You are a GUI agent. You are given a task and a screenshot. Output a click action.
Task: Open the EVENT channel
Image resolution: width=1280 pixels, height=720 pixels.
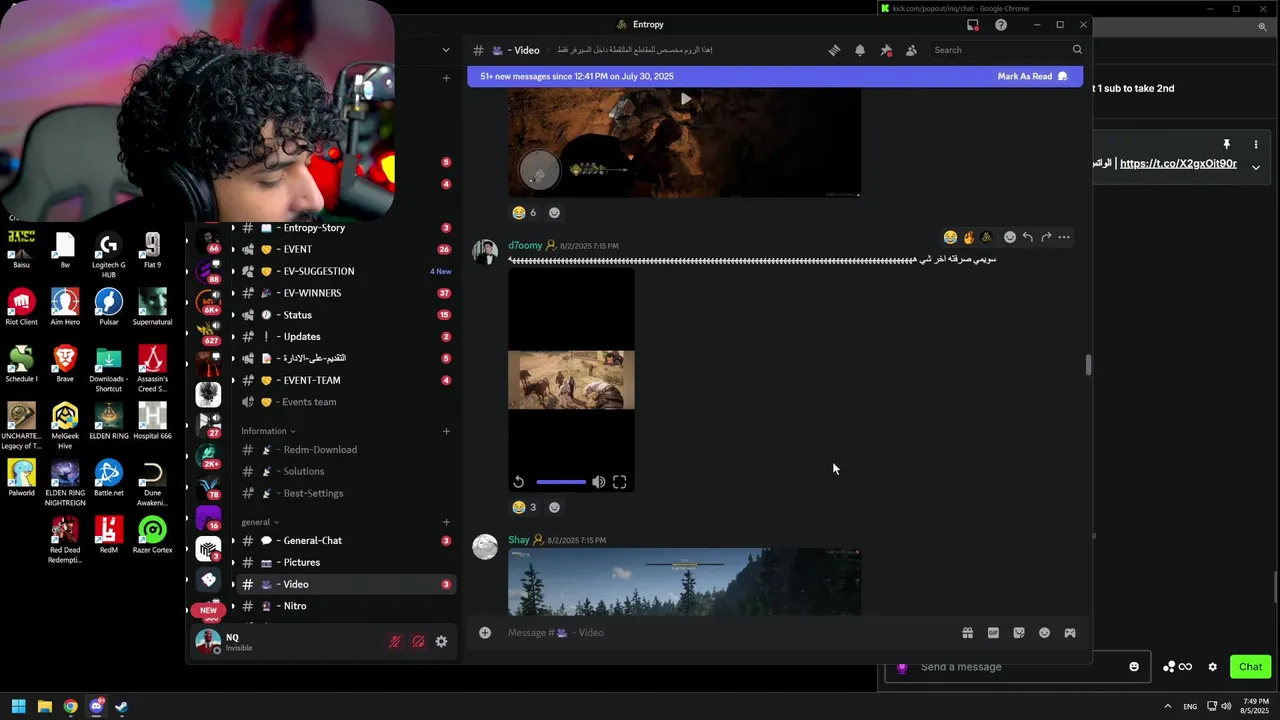tap(347, 249)
